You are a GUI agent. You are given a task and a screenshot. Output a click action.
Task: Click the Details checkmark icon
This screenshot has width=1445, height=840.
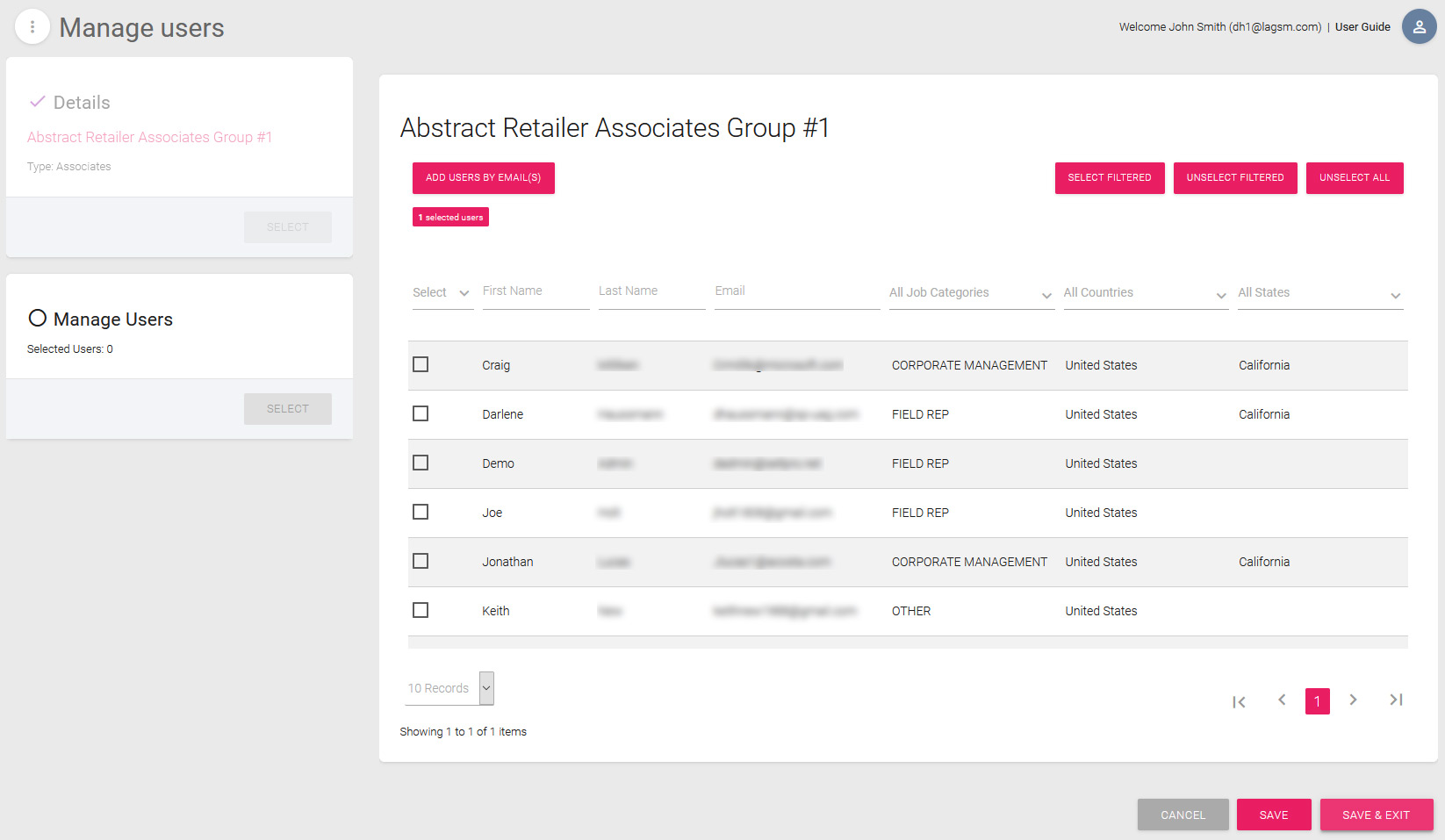(x=37, y=102)
